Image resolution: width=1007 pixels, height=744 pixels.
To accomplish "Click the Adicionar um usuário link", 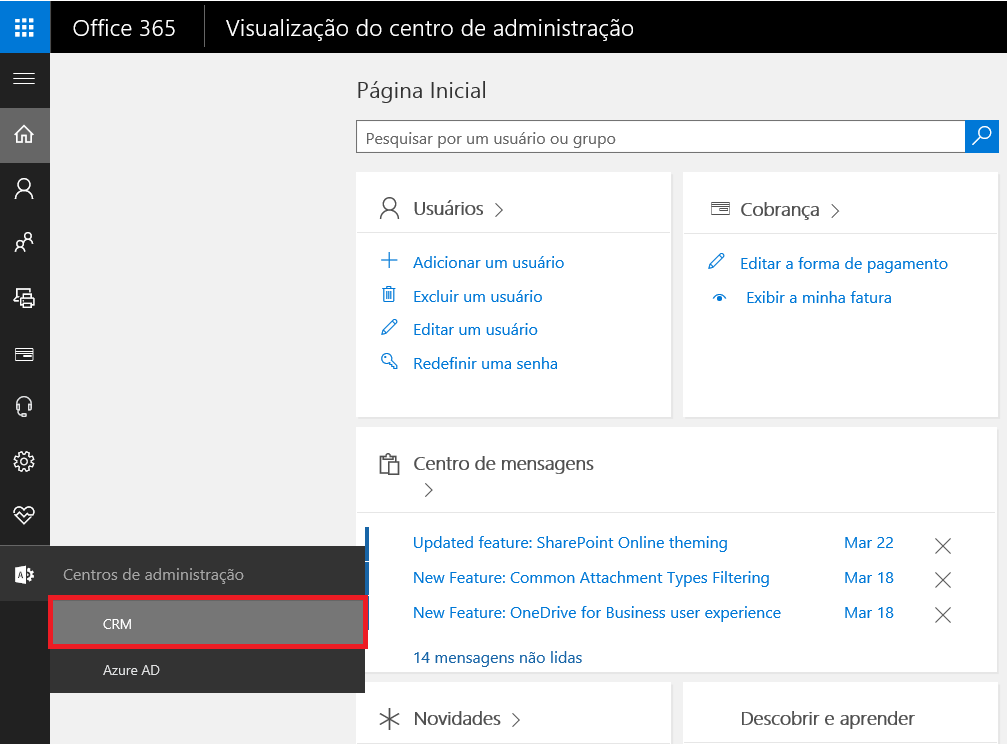I will 487,260.
